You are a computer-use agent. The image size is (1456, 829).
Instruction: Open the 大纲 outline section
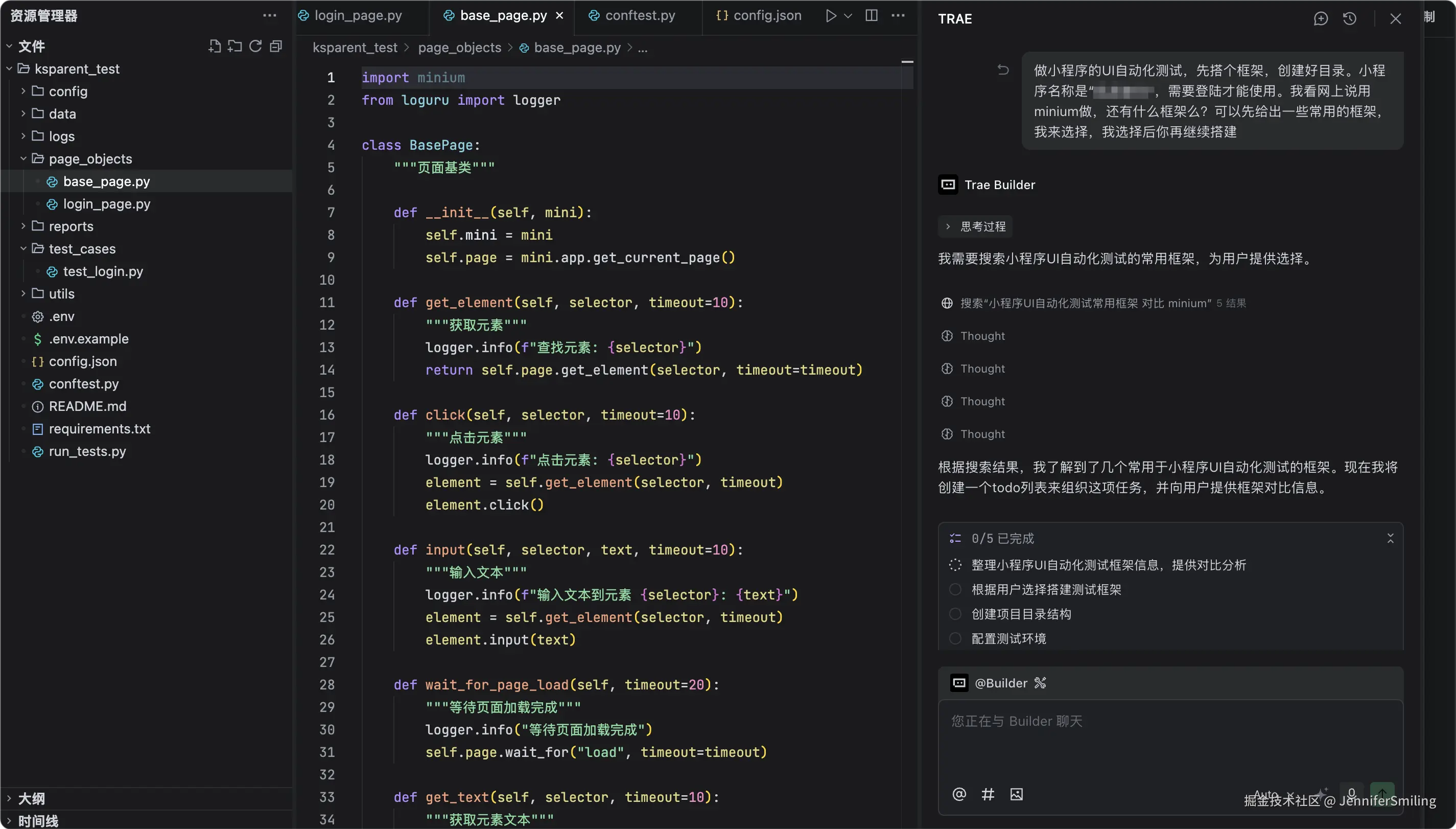31,798
